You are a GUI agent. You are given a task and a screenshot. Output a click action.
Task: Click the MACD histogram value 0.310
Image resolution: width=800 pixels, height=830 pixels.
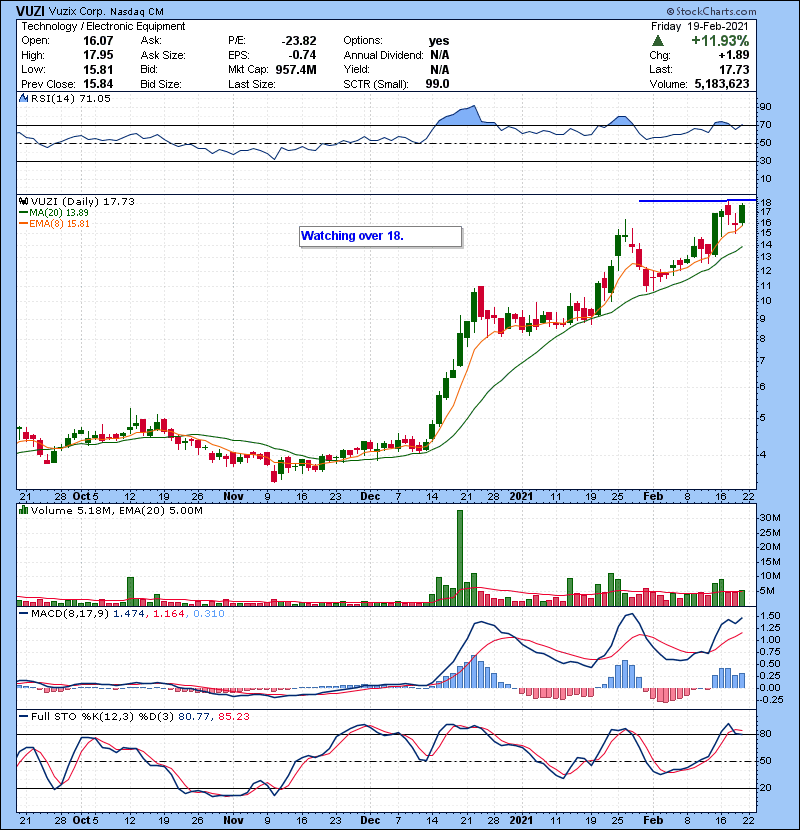click(x=209, y=614)
